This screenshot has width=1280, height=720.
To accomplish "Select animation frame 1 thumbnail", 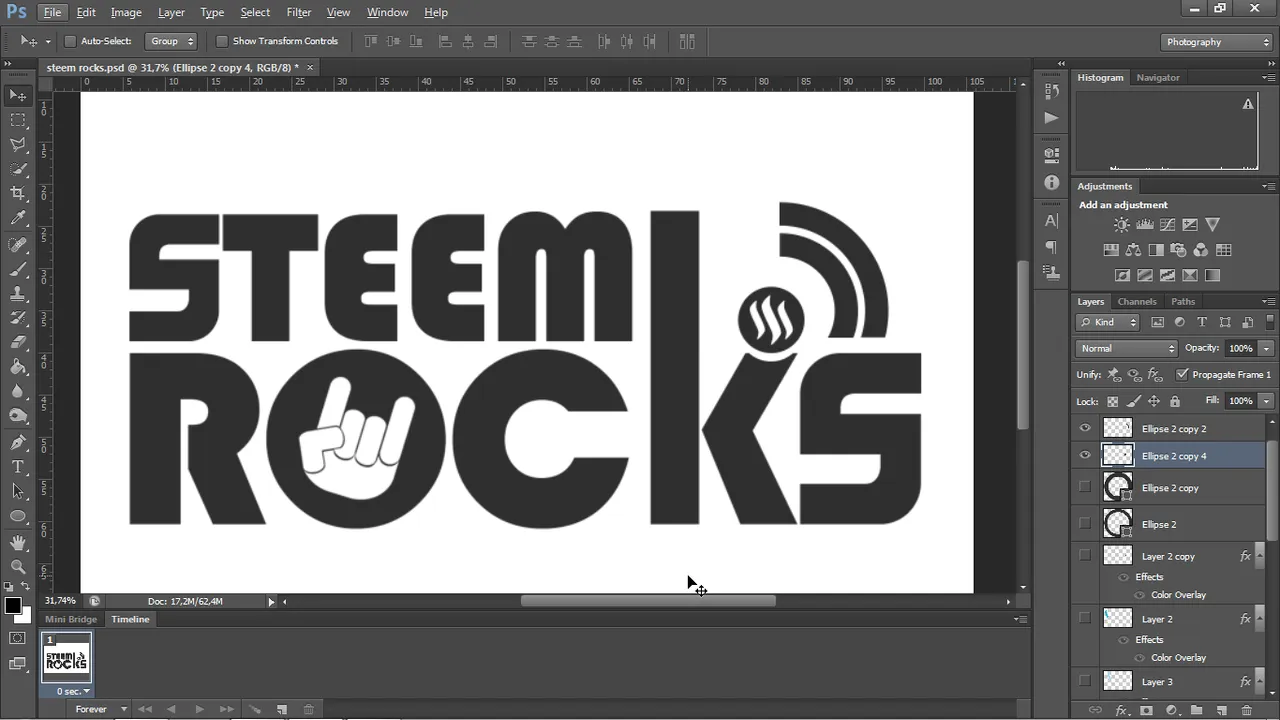I will coord(66,658).
